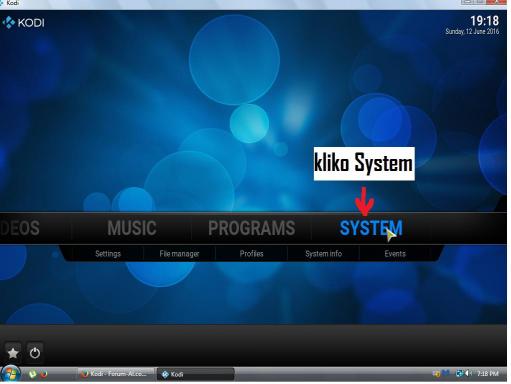Click the Kodi logo in top-left
This screenshot has width=511, height=384.
pyautogui.click(x=23, y=23)
